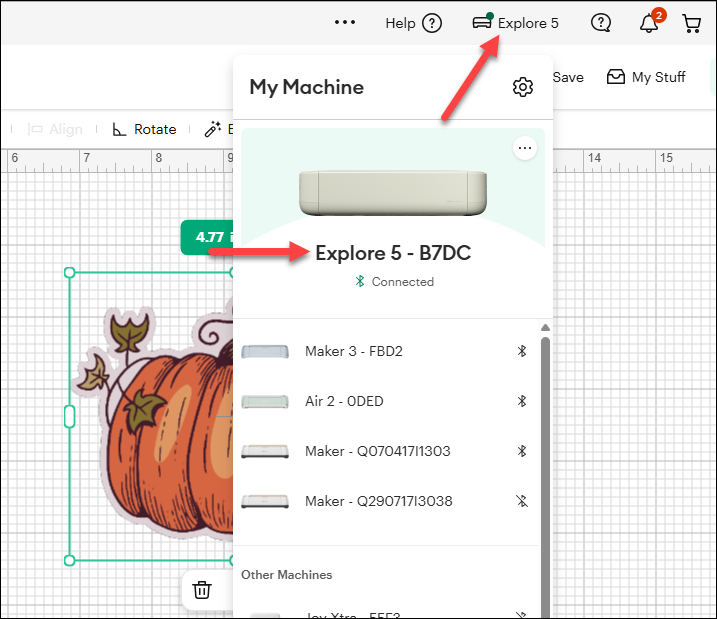Click the Bluetooth icon for Maker - Q070417I1303
The image size is (717, 619).
522,451
